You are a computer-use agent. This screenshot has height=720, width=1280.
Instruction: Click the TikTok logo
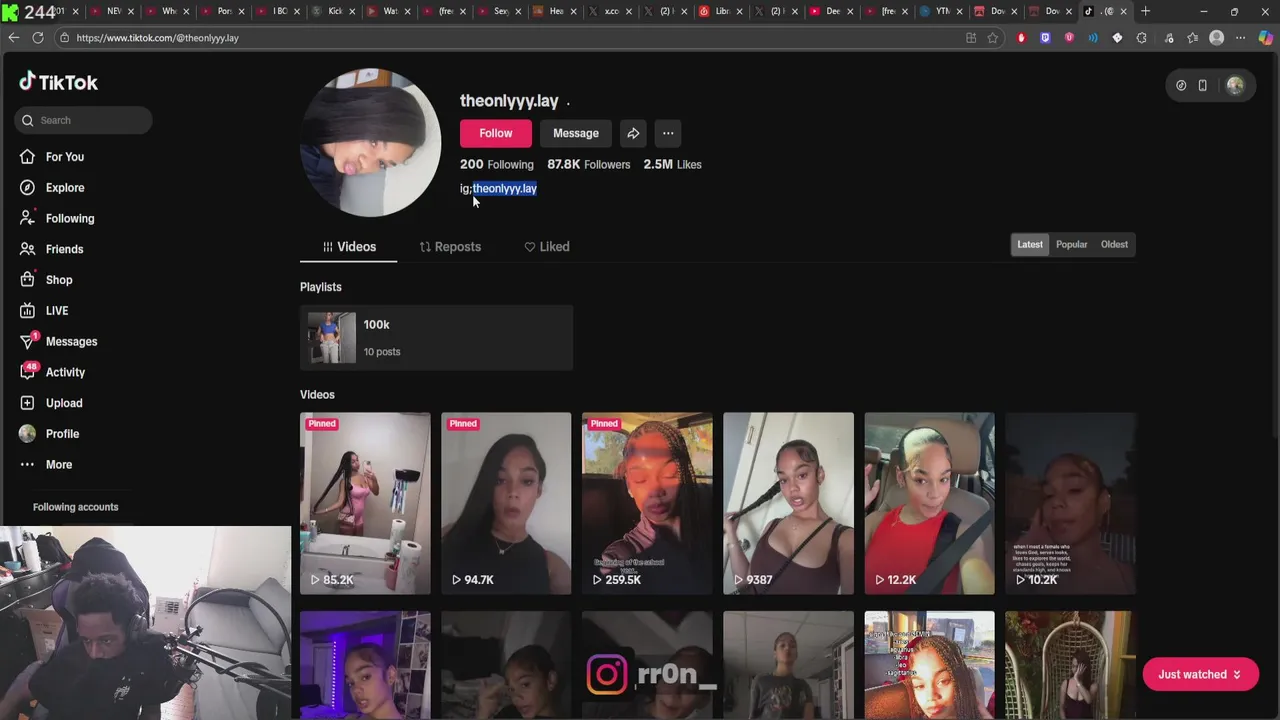point(58,82)
